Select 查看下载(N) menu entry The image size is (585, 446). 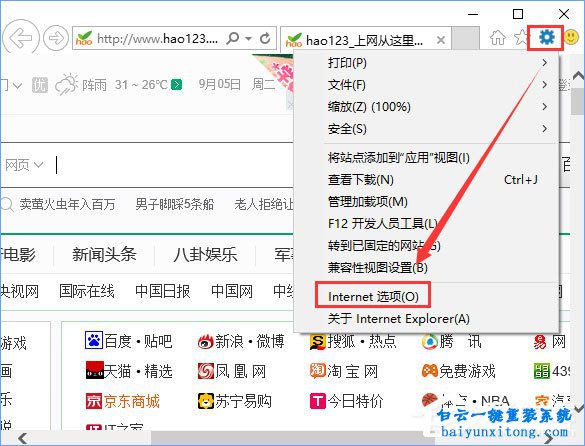pyautogui.click(x=427, y=180)
